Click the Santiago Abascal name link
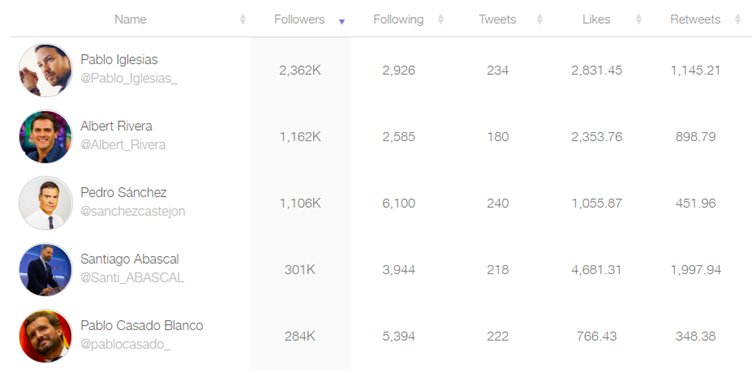This screenshot has height=373, width=752. (129, 259)
